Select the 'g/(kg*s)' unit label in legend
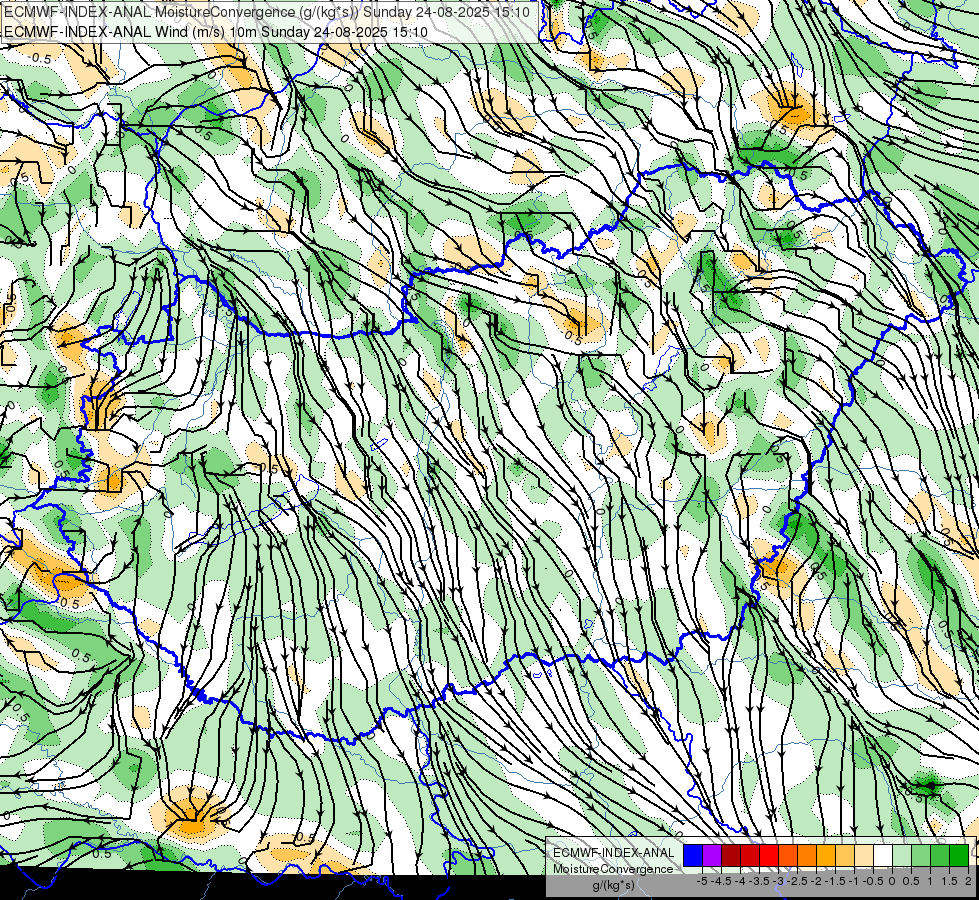This screenshot has width=979, height=900. coord(613,886)
